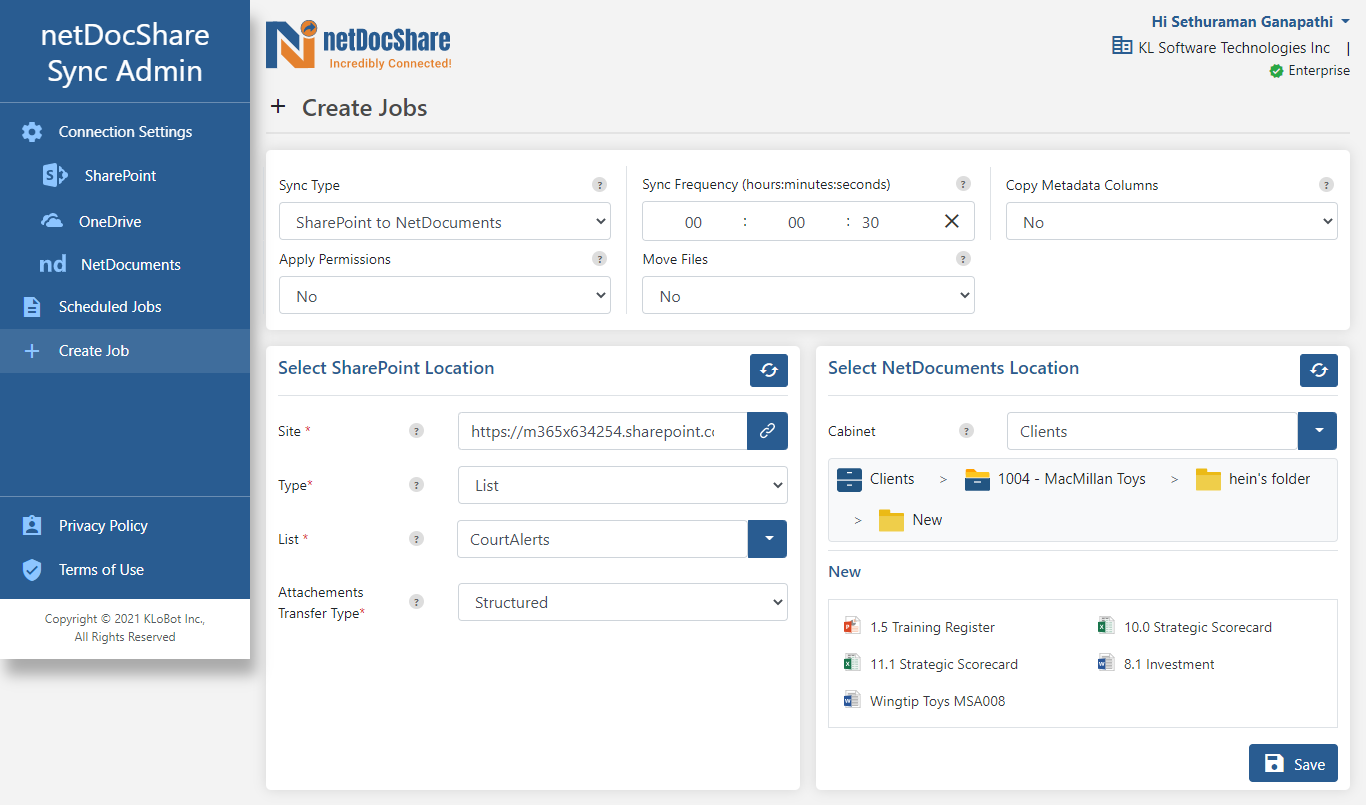Click the Connection Settings gear icon

click(32, 132)
